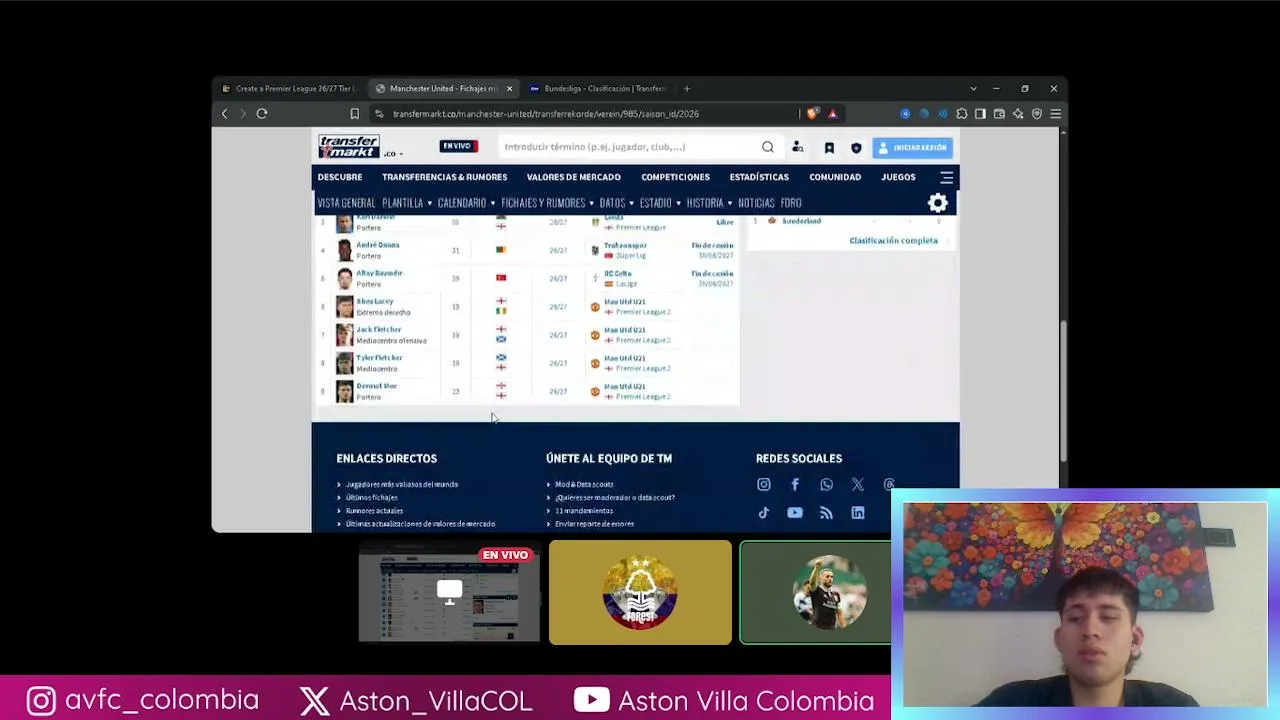The width and height of the screenshot is (1280, 720).
Task: Expand the Datos submenu
Action: (x=631, y=204)
